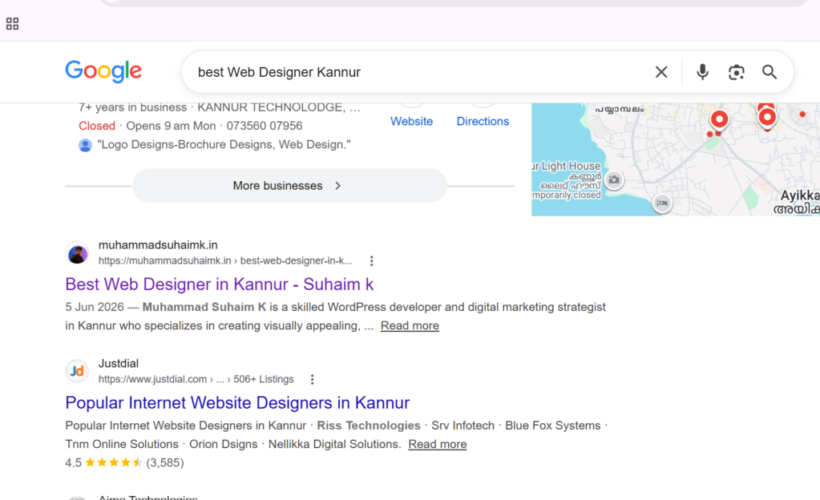Open Popular Internet Website Designers in Kannur

[x=237, y=403]
